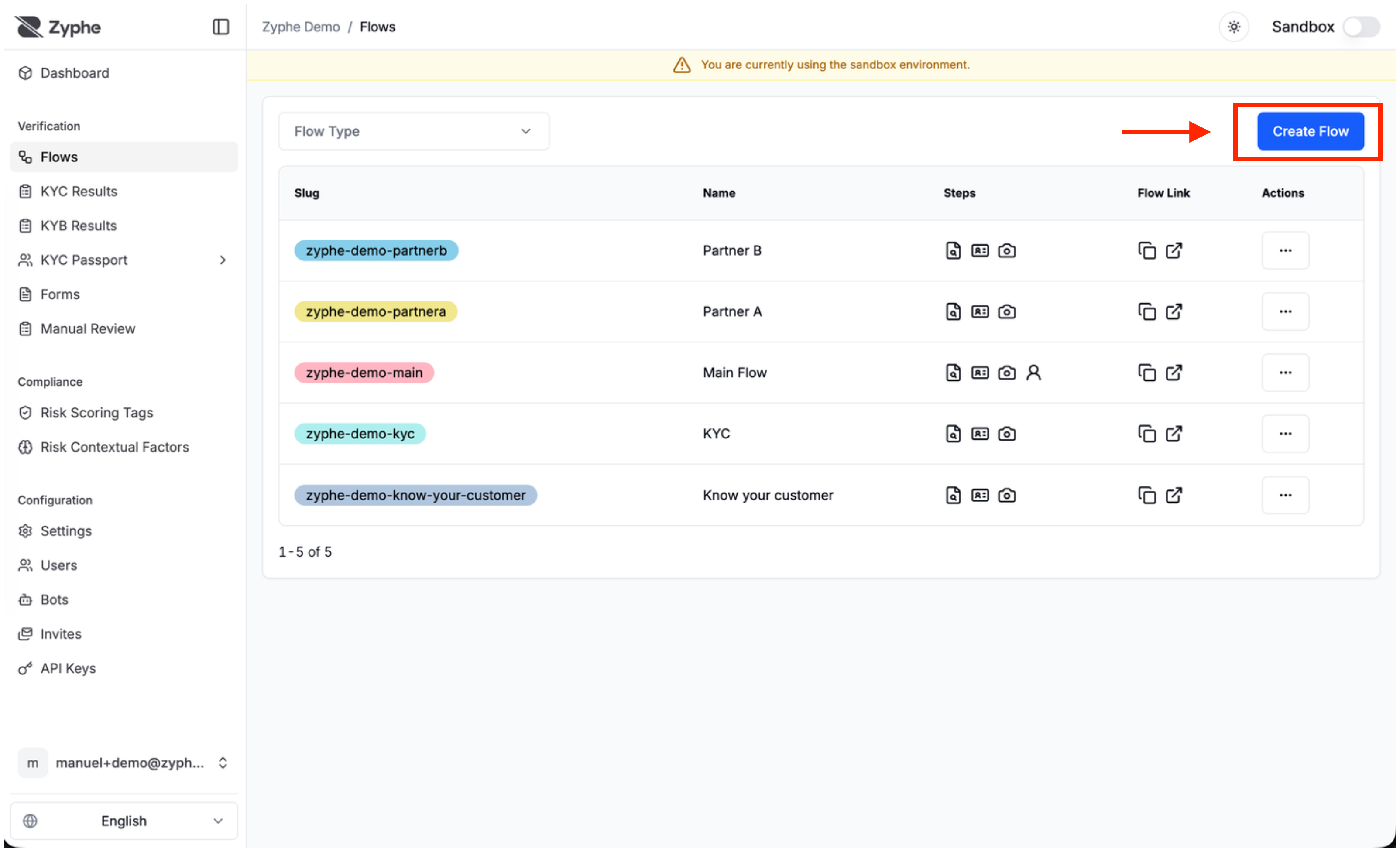The image size is (1400, 852).
Task: Open actions menu for Main Flow
Action: pyautogui.click(x=1285, y=373)
